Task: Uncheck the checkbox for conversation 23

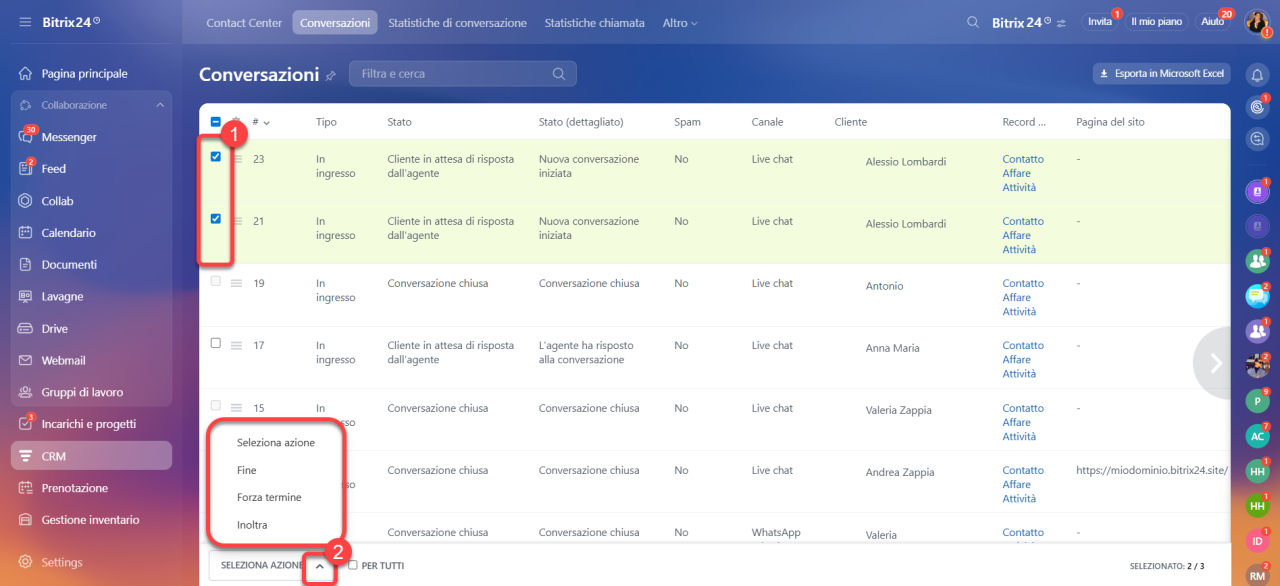Action: click(215, 157)
